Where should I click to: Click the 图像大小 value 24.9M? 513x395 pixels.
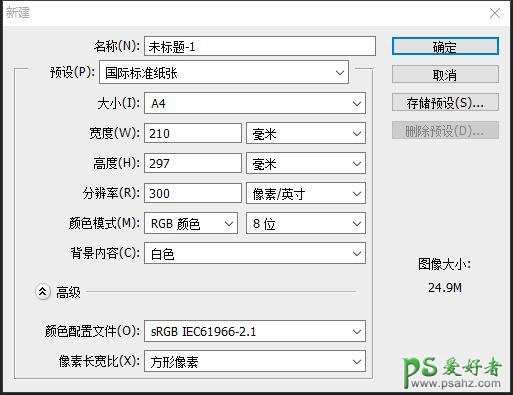tap(445, 287)
